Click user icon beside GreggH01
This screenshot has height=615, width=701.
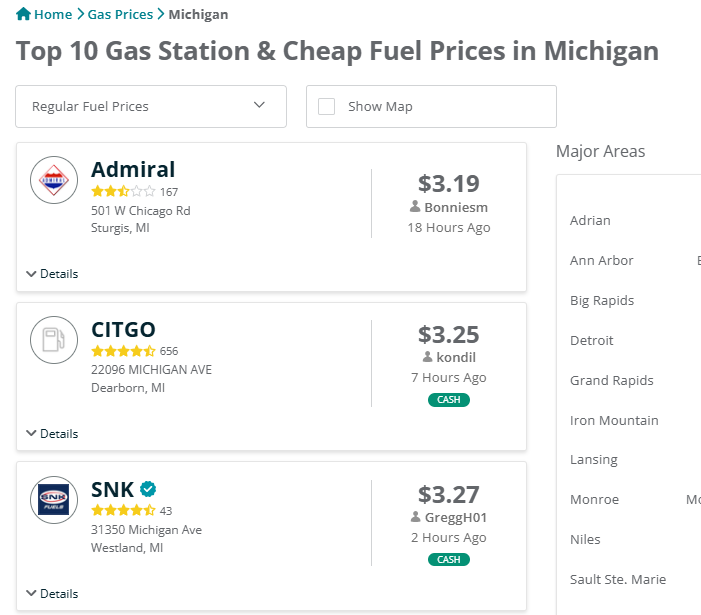point(416,517)
